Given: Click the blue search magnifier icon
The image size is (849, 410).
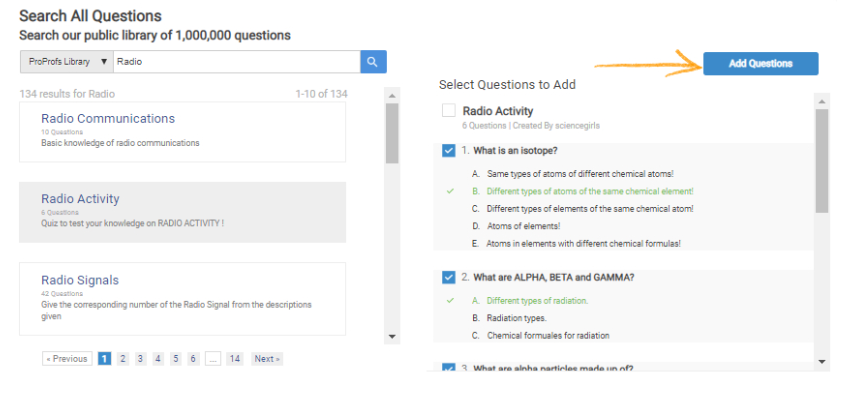Looking at the screenshot, I should 373,62.
